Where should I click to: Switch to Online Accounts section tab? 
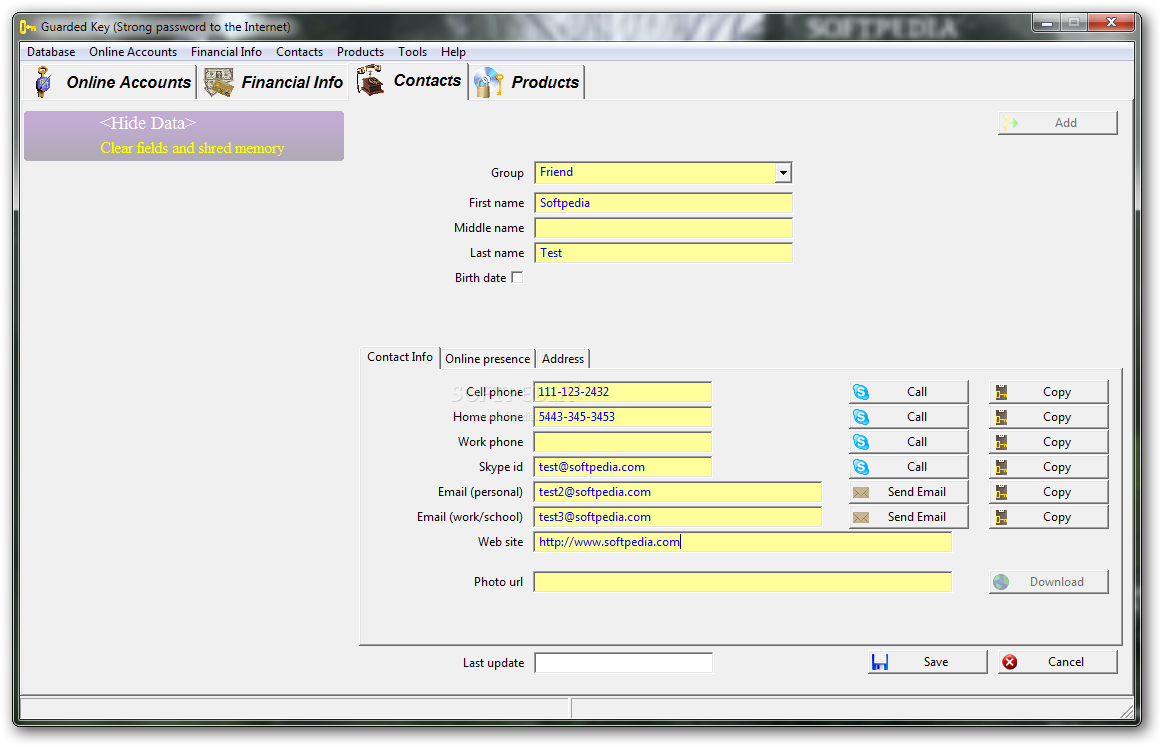111,82
